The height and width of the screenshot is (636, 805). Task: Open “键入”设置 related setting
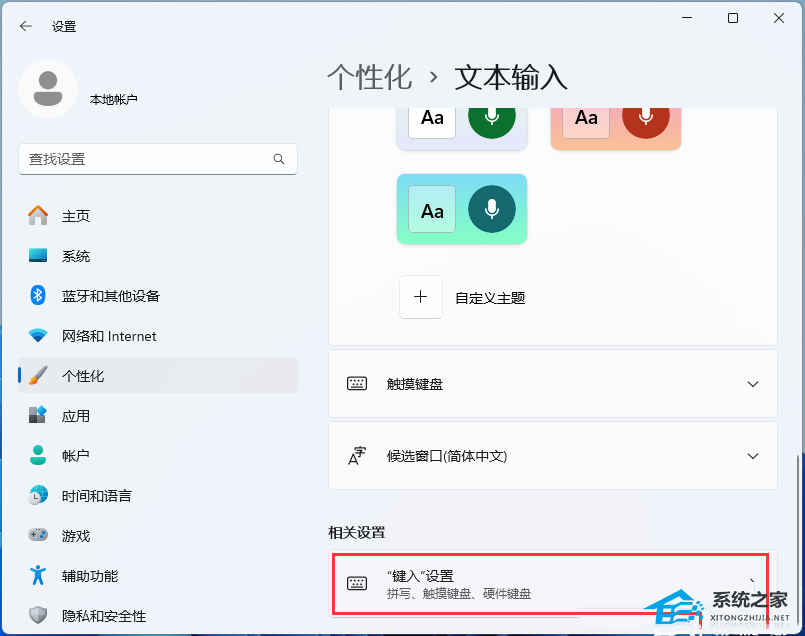click(552, 583)
